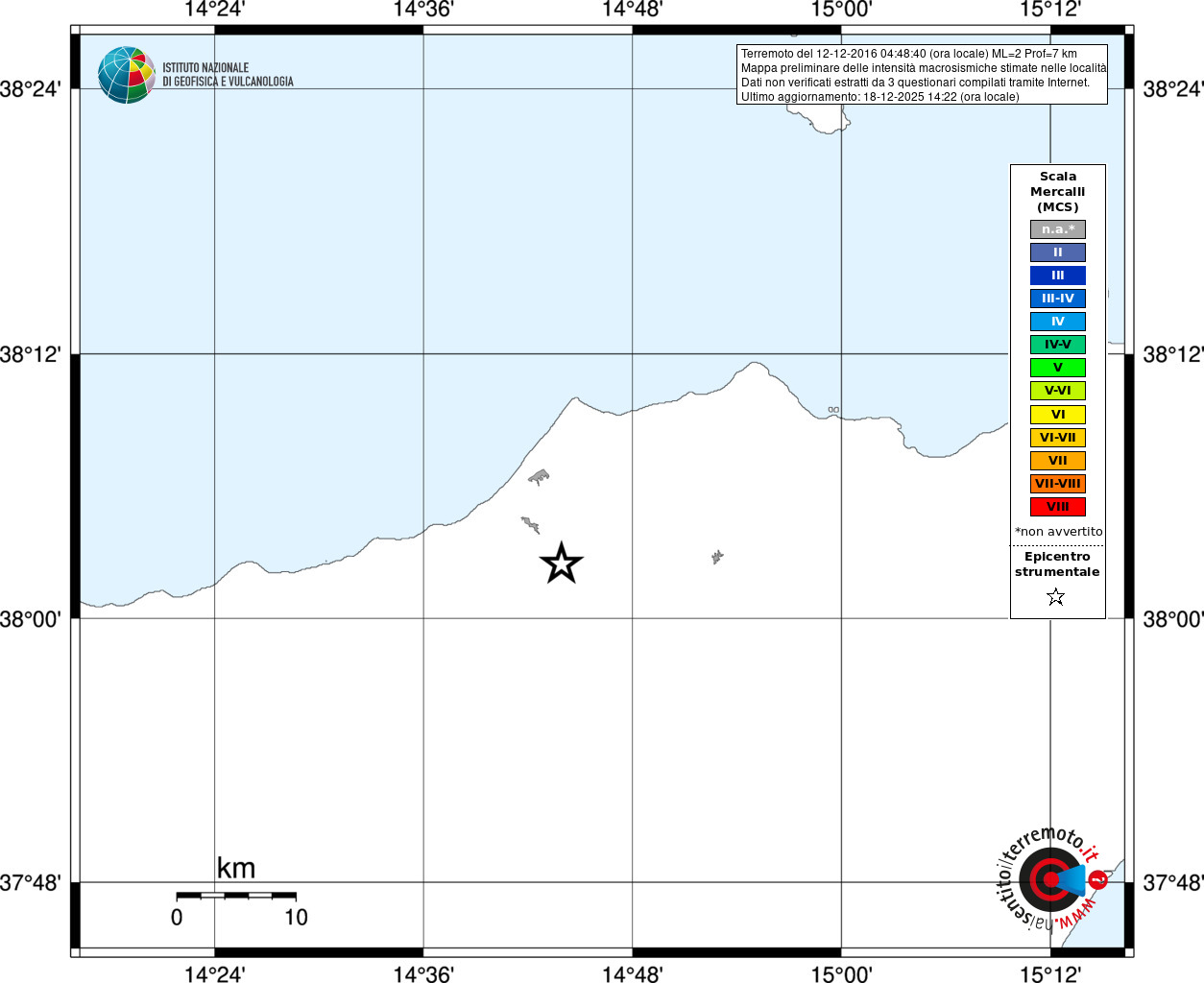Select the yellow VI intensity swatch
1204x983 pixels.
[1058, 415]
